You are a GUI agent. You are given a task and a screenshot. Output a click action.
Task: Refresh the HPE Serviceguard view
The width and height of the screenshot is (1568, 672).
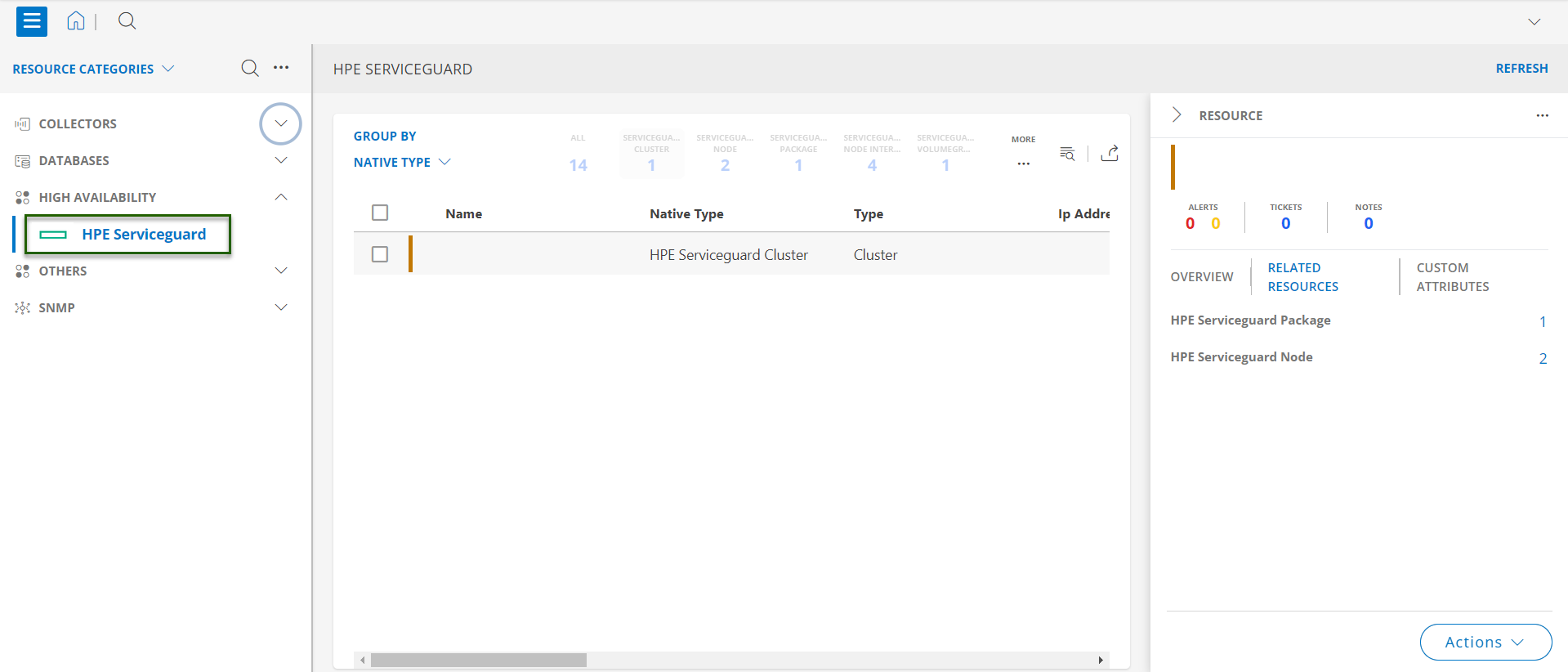pos(1521,69)
